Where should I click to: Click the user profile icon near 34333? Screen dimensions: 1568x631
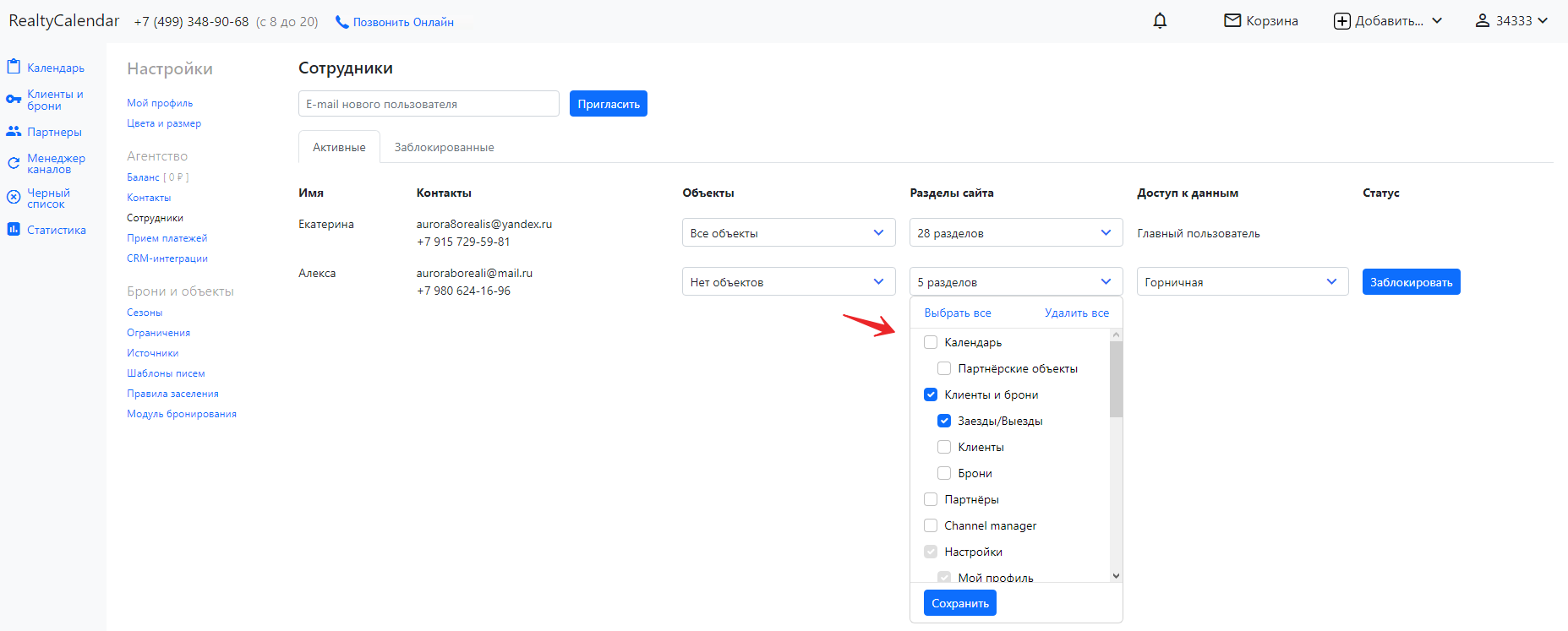(1483, 20)
